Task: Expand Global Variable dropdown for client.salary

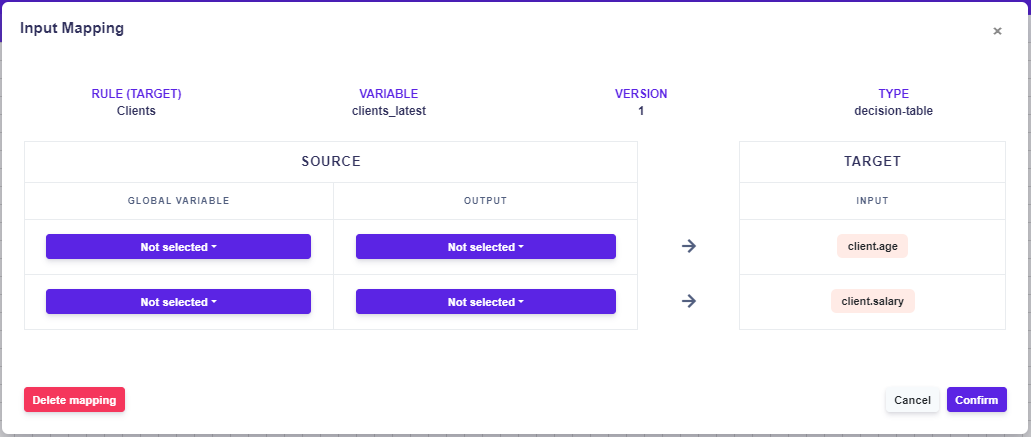Action: (x=178, y=302)
